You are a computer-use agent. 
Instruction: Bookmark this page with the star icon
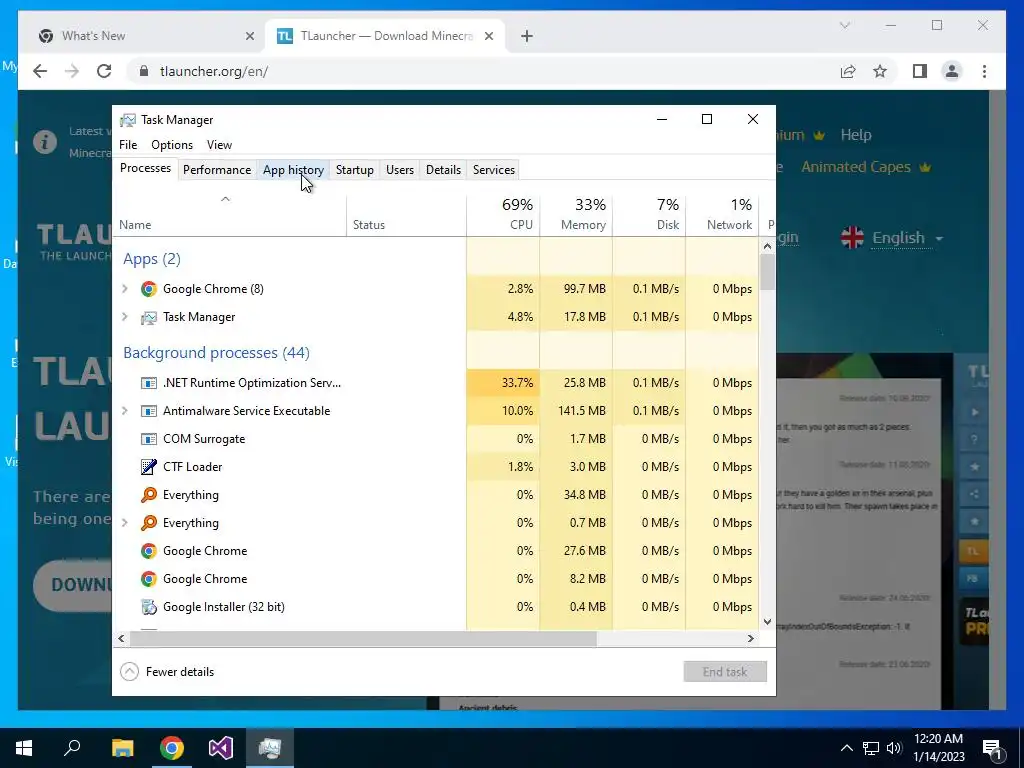[880, 71]
